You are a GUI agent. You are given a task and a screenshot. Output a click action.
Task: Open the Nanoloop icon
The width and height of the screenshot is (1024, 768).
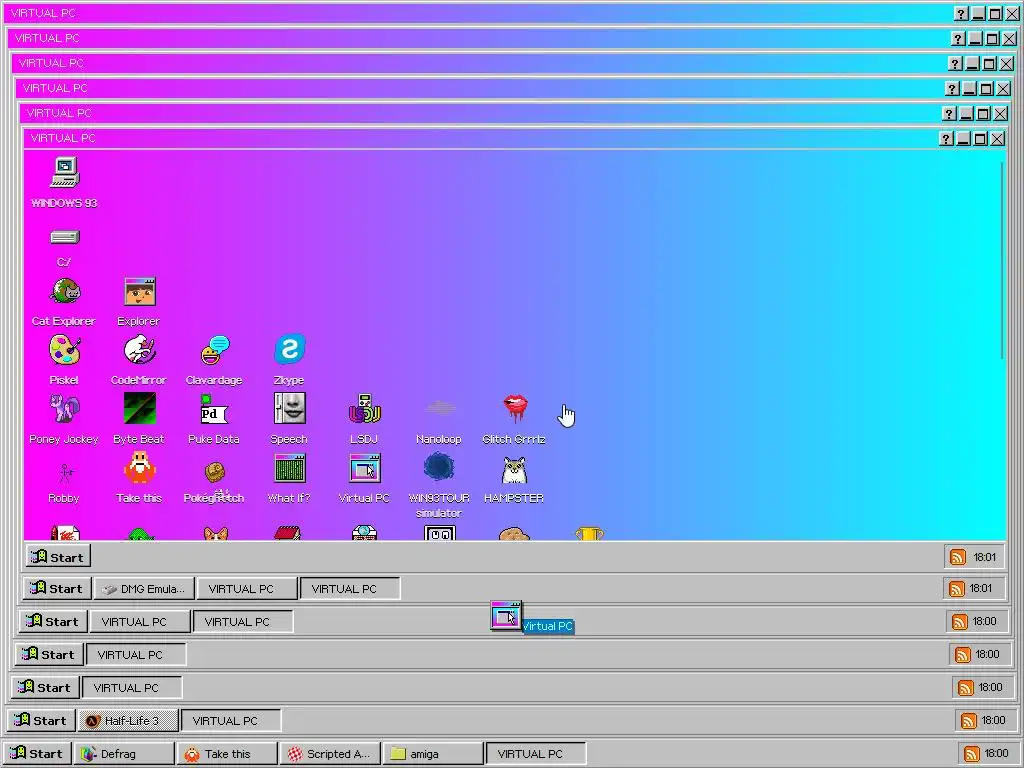coord(440,409)
